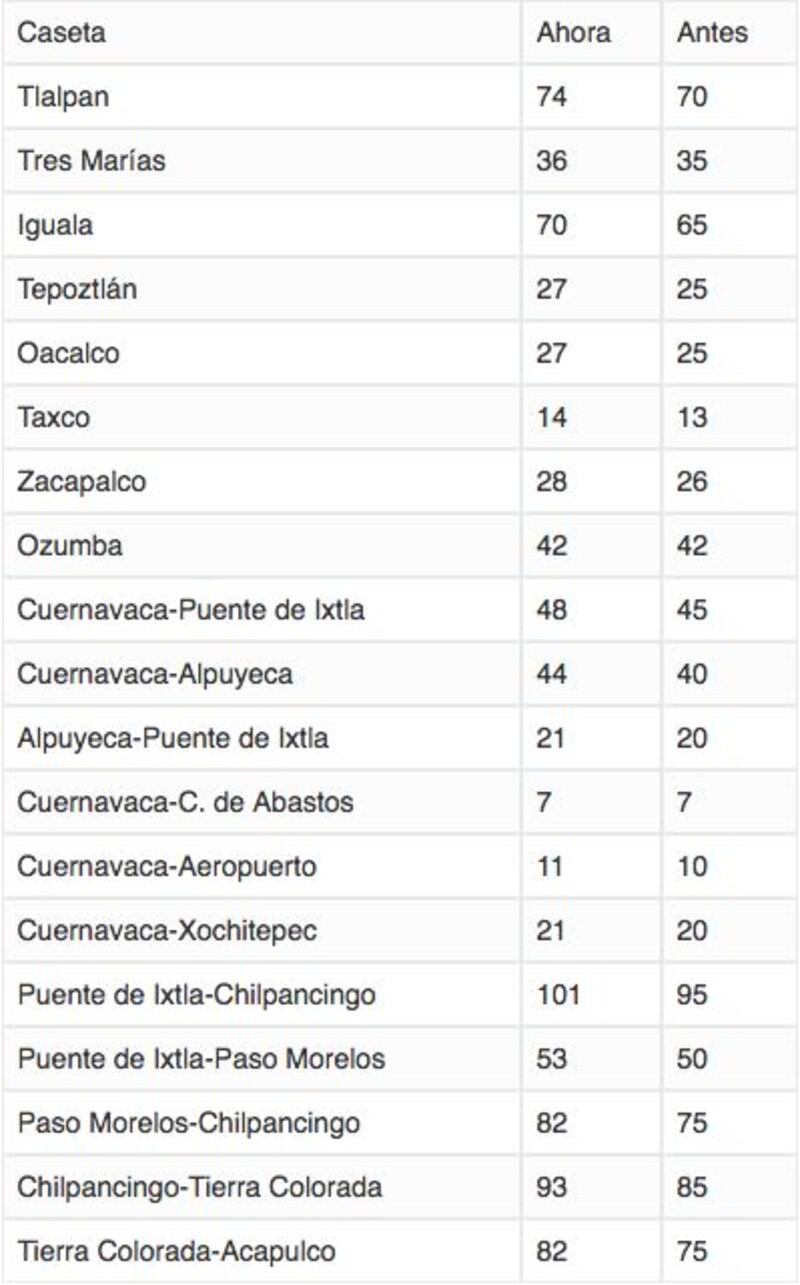
Task: Click the Tres Marías caseta name
Action: coord(91,161)
